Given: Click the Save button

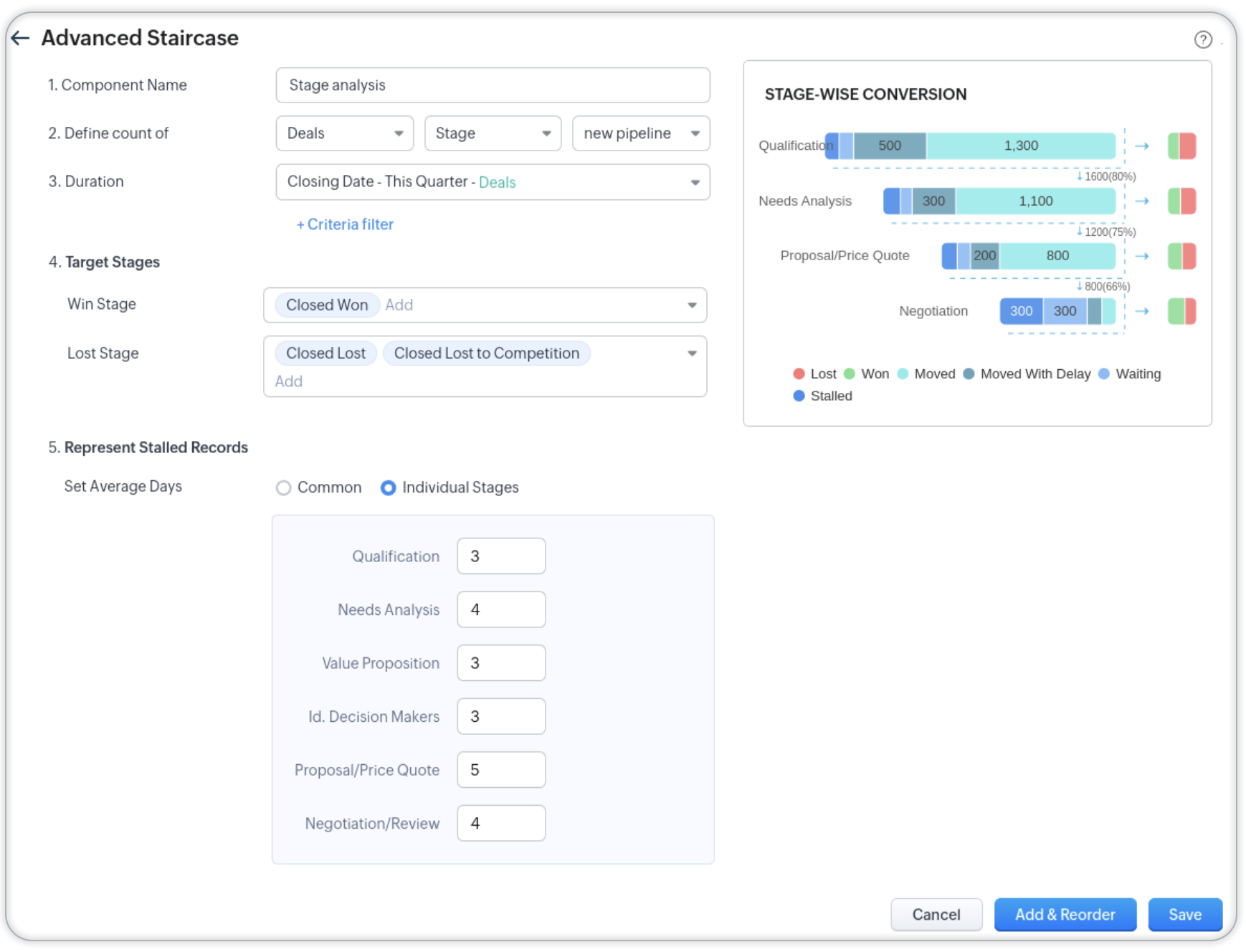Looking at the screenshot, I should (x=1184, y=915).
